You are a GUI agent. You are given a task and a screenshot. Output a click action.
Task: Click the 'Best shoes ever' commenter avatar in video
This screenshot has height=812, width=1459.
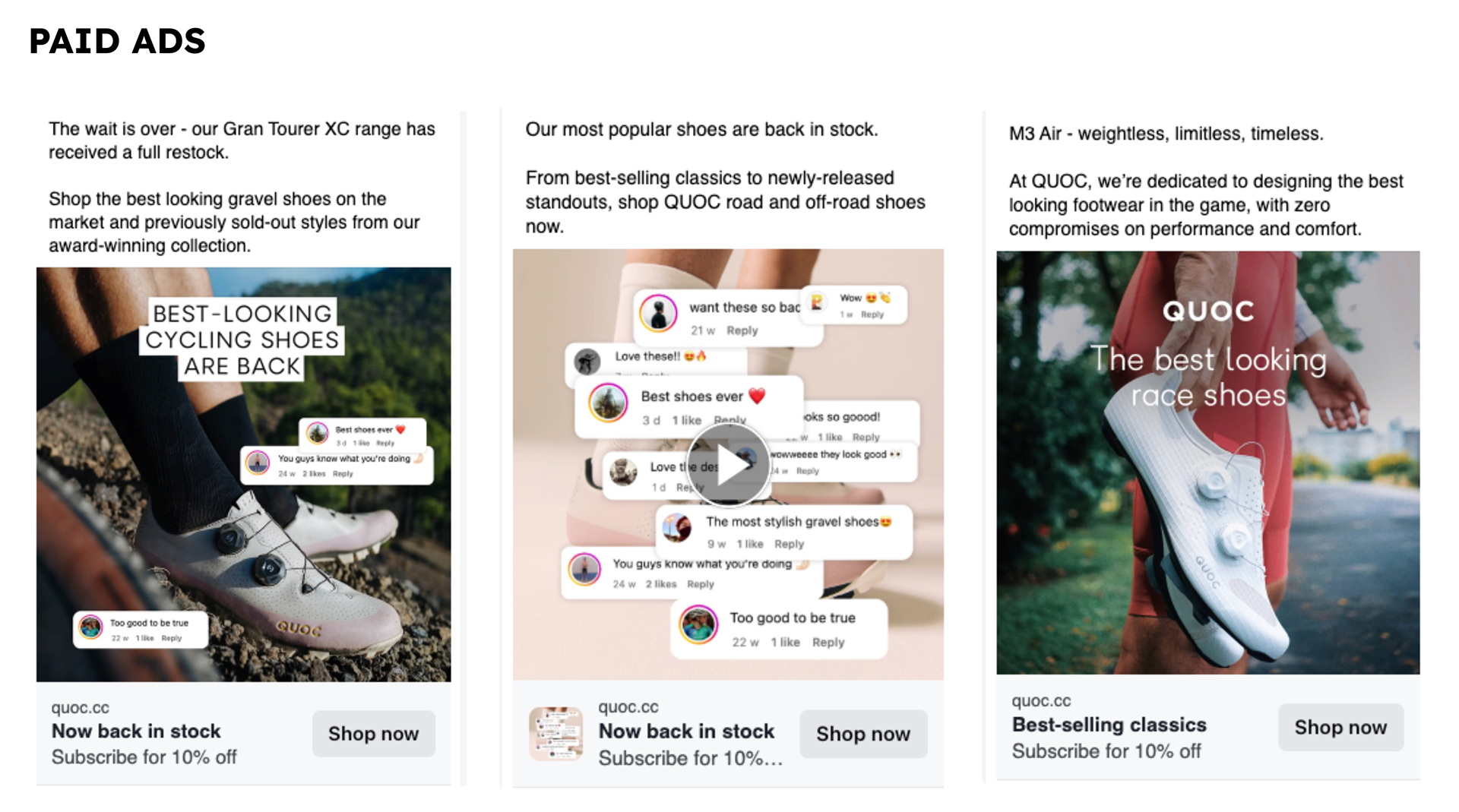[x=608, y=403]
